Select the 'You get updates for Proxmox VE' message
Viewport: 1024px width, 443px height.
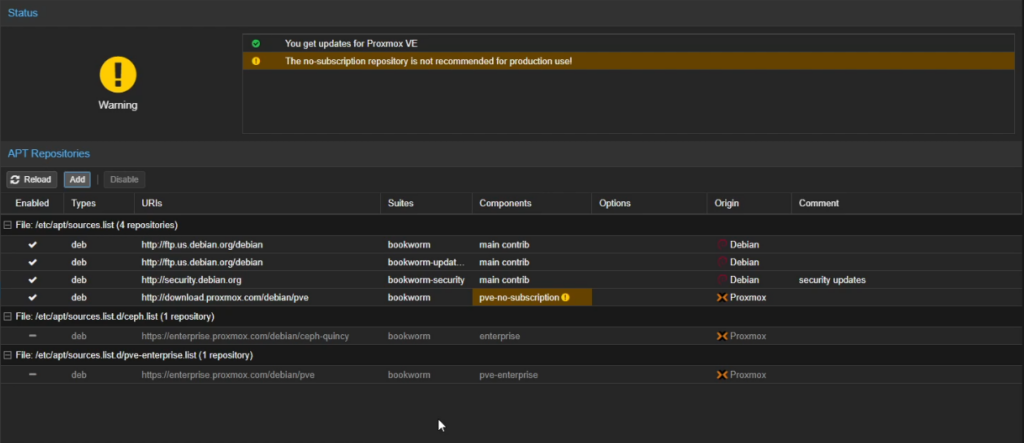pos(629,44)
